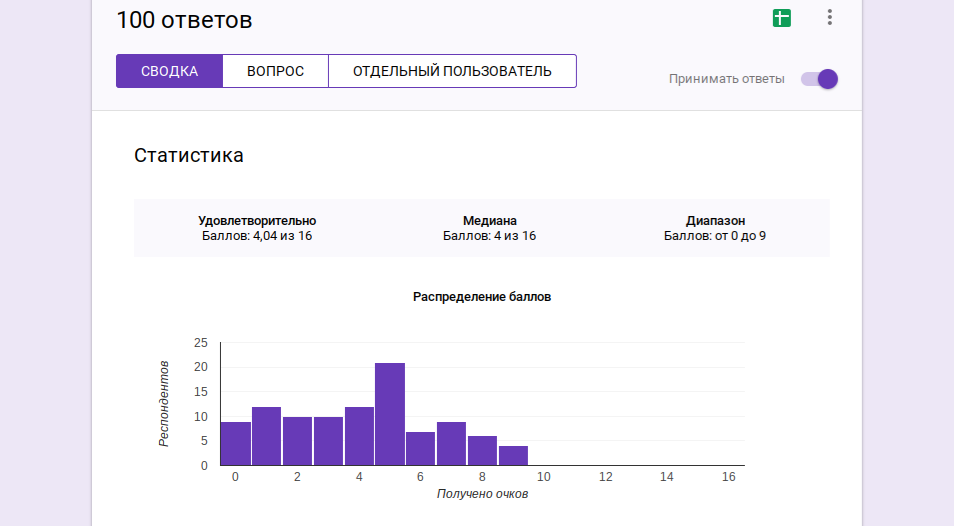This screenshot has height=526, width=954.
Task: Click the Респондентов axis label
Action: (x=164, y=404)
